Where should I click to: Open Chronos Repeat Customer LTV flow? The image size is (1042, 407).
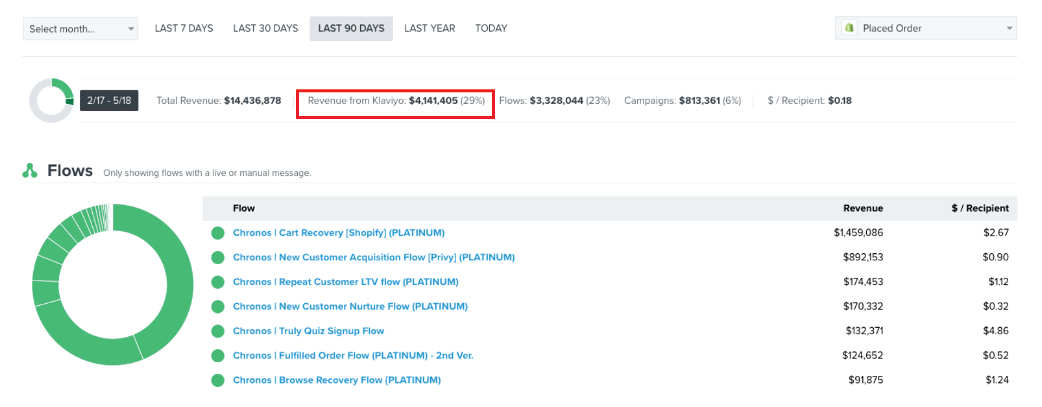coord(346,282)
